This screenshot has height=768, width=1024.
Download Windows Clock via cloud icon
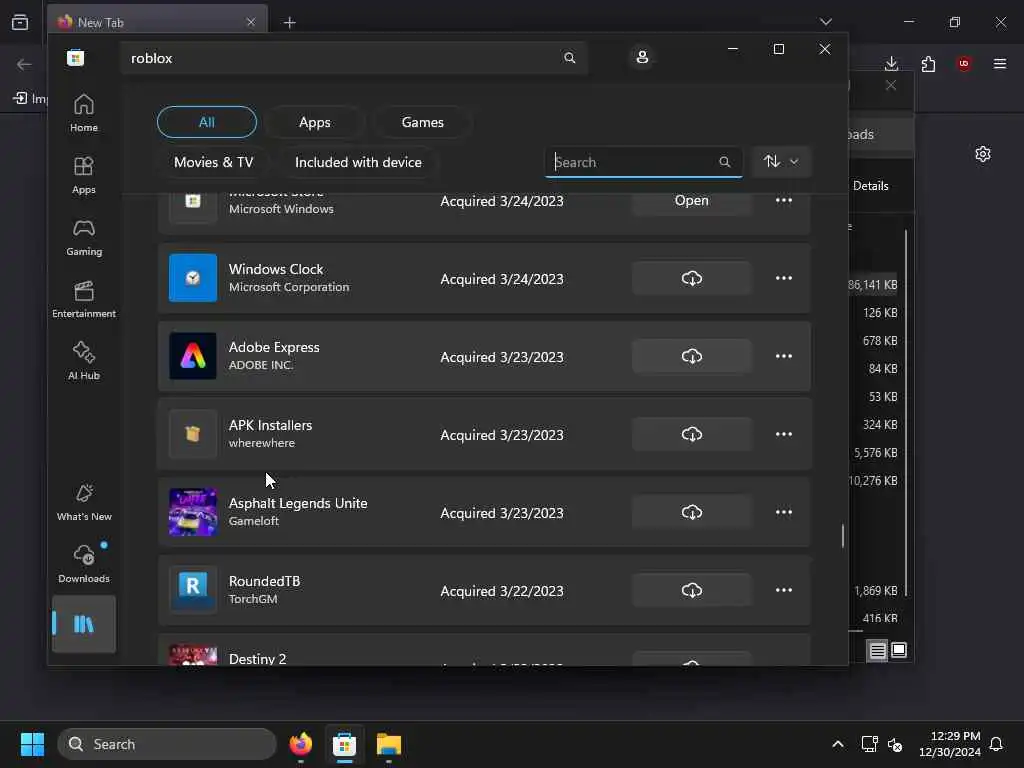click(692, 278)
